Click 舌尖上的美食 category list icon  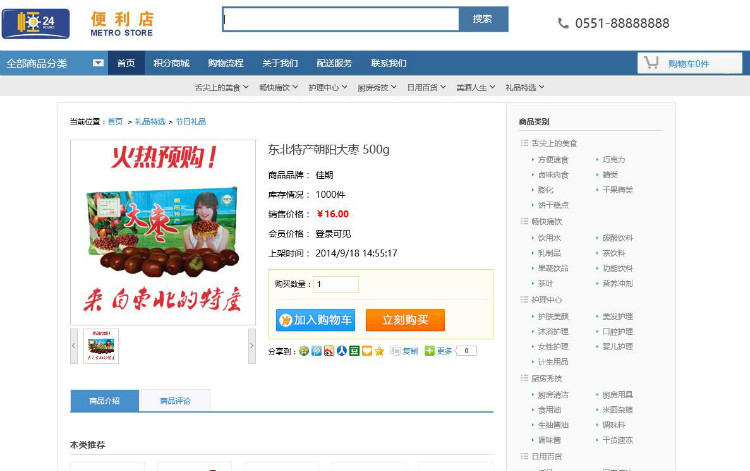[x=524, y=143]
